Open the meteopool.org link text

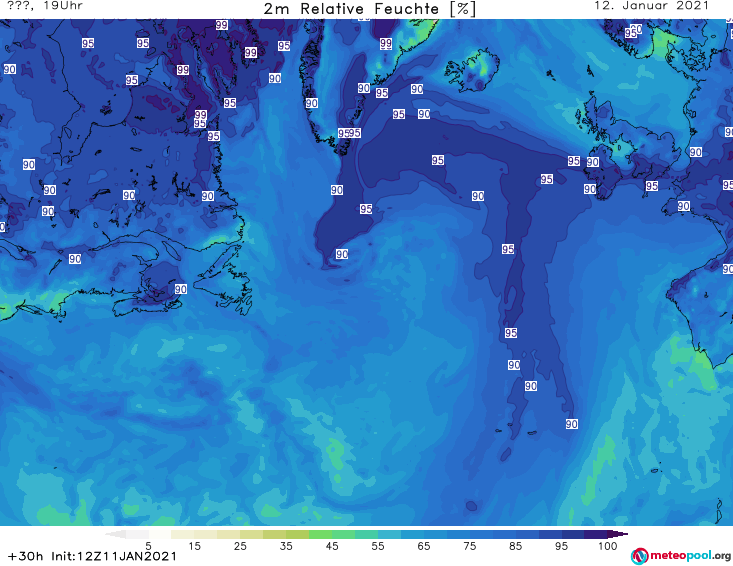[690, 556]
